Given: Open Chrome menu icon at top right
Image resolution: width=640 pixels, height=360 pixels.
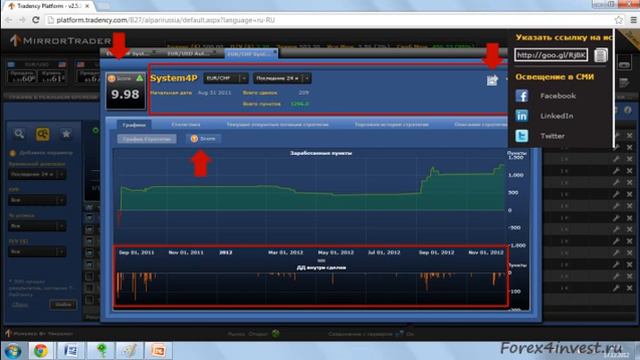Looking at the screenshot, I should point(633,20).
